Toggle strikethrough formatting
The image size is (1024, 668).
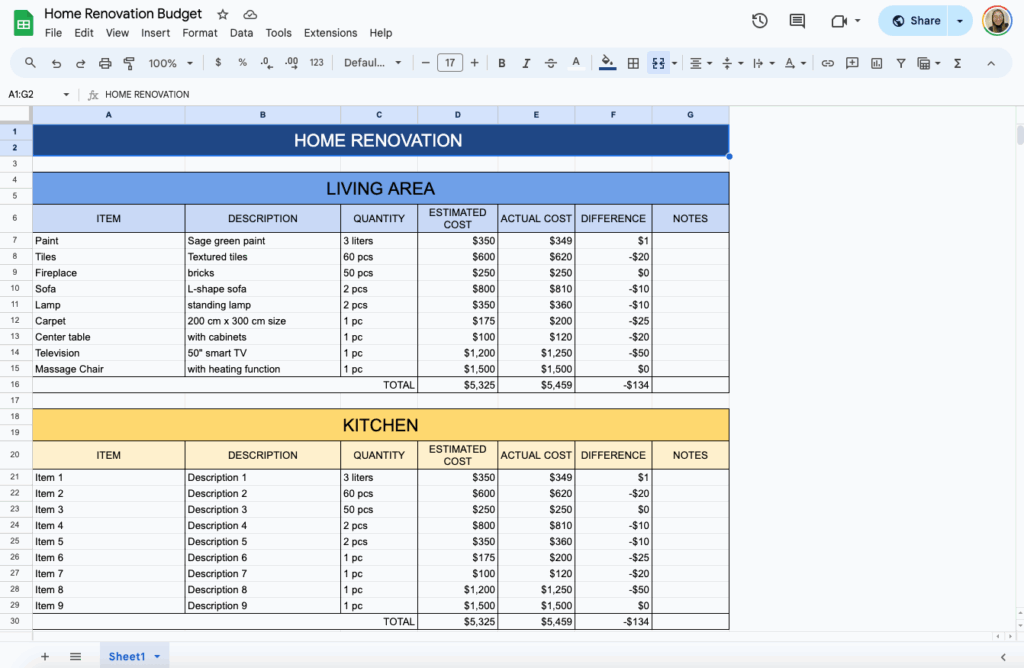click(x=550, y=62)
